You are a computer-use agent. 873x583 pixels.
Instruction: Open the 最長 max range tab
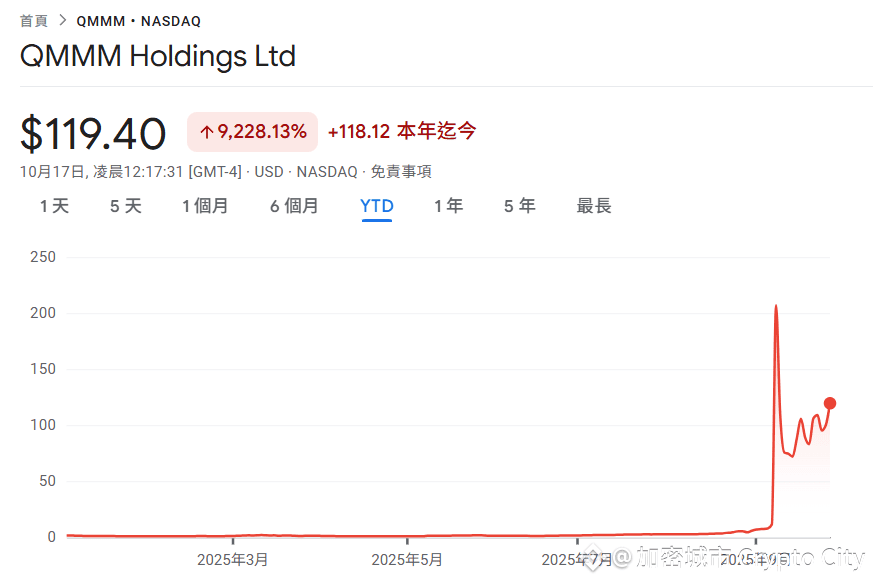click(x=594, y=206)
